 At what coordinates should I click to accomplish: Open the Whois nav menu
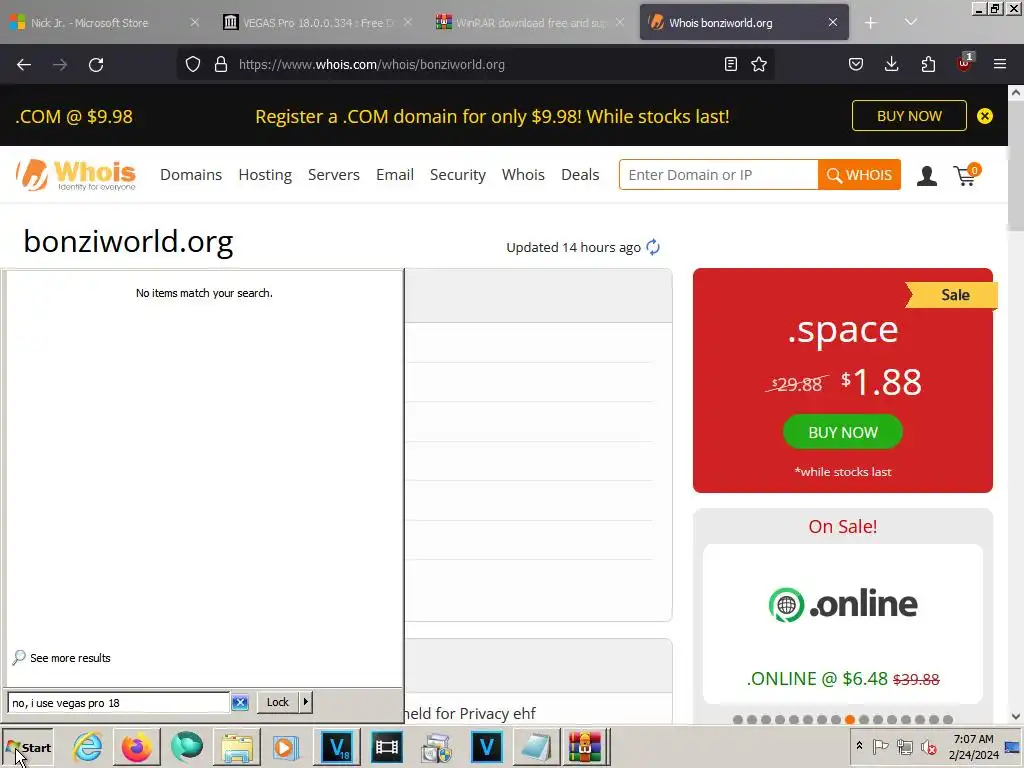coord(523,174)
